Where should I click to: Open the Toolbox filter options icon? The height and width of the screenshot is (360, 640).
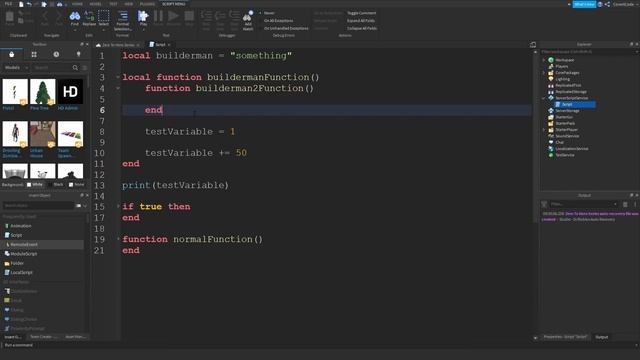pos(84,68)
